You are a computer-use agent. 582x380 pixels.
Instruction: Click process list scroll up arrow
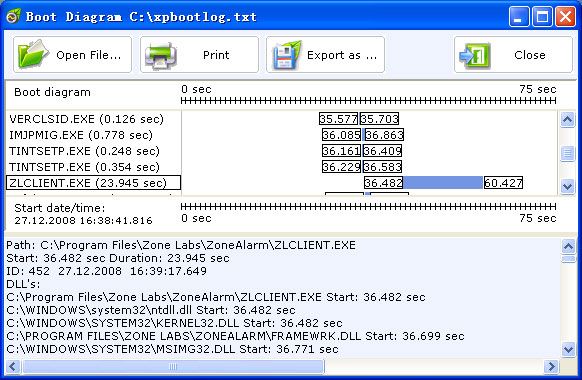568,119
